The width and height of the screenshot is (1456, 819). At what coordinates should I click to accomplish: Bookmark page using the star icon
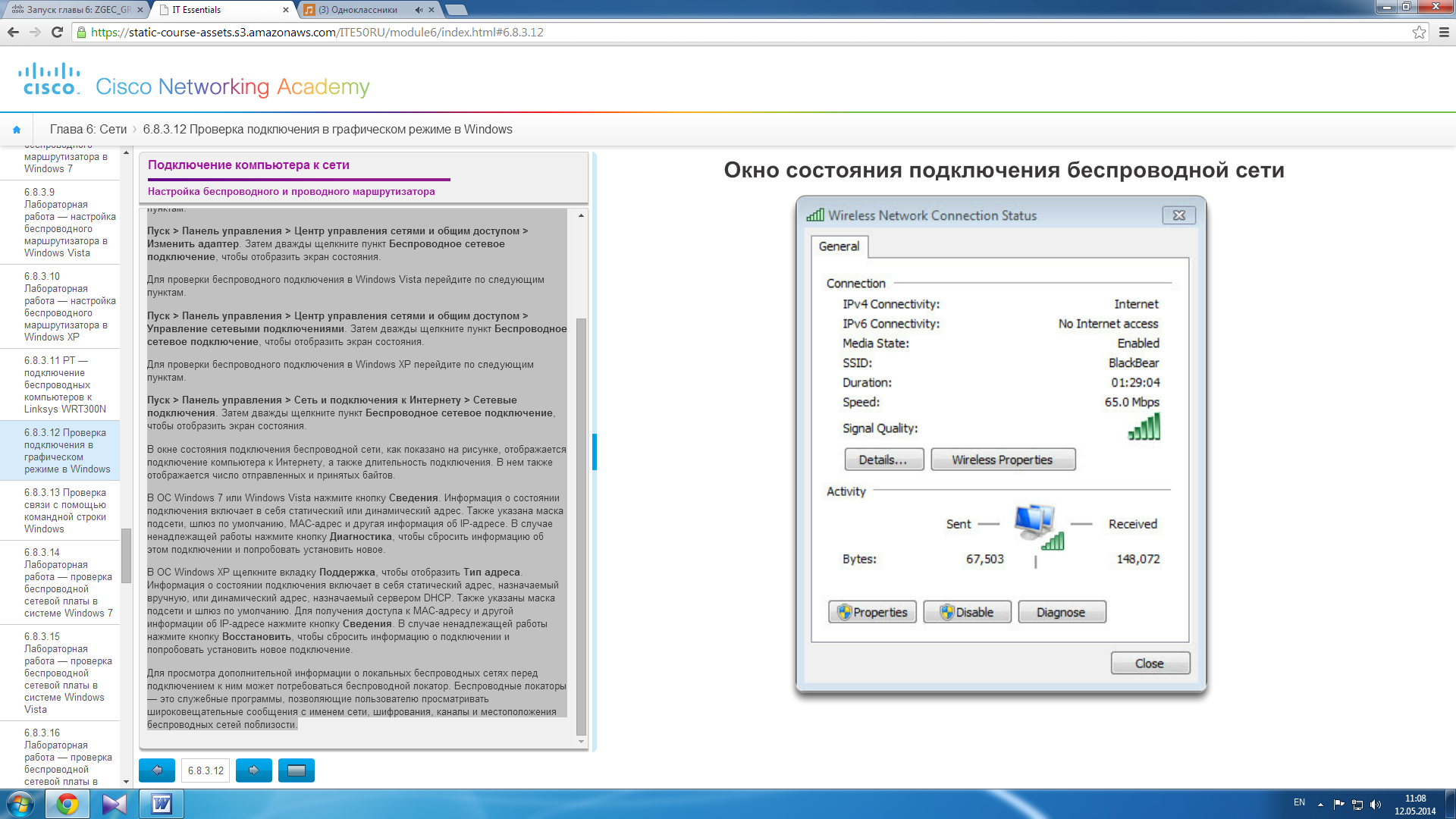[1419, 32]
